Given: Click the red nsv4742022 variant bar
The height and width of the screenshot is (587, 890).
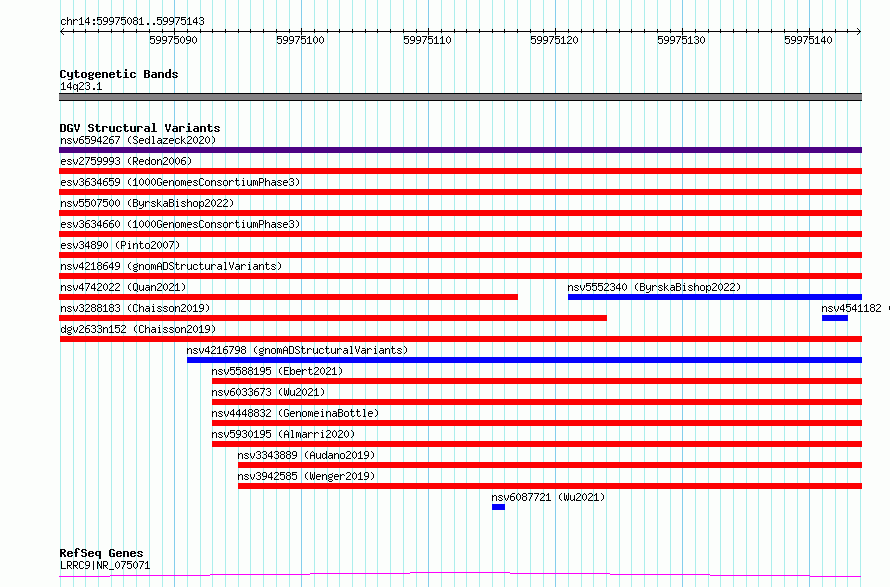Looking at the screenshot, I should 288,297.
